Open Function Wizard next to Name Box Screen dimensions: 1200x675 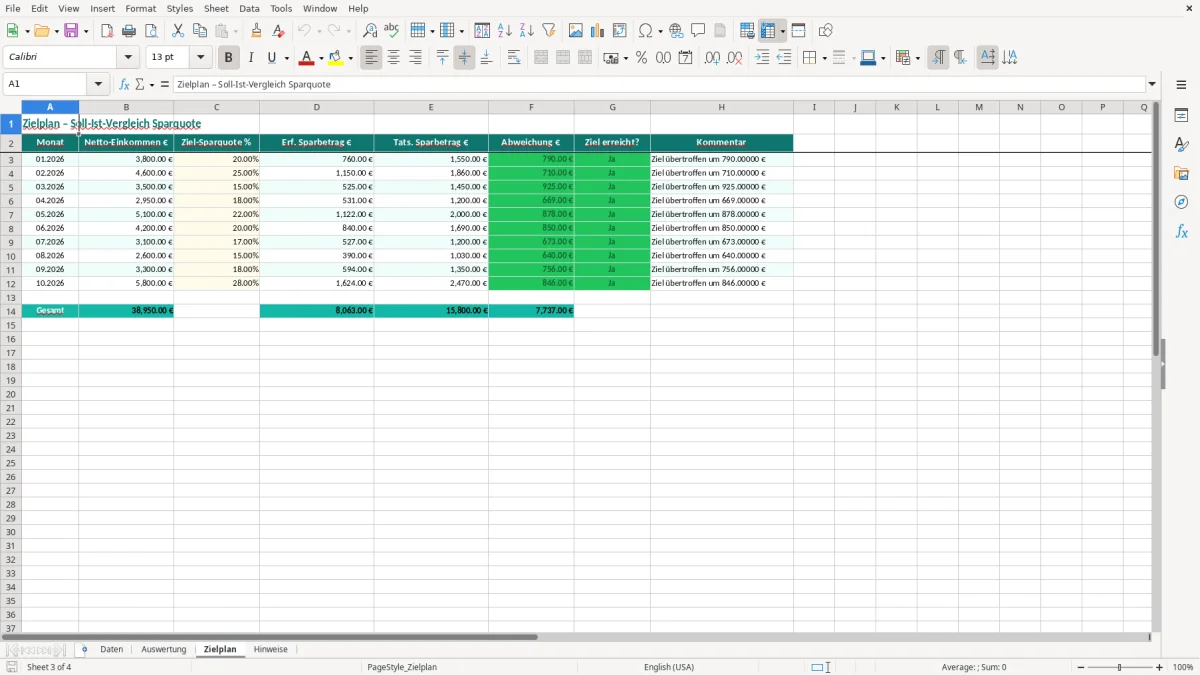pyautogui.click(x=125, y=84)
